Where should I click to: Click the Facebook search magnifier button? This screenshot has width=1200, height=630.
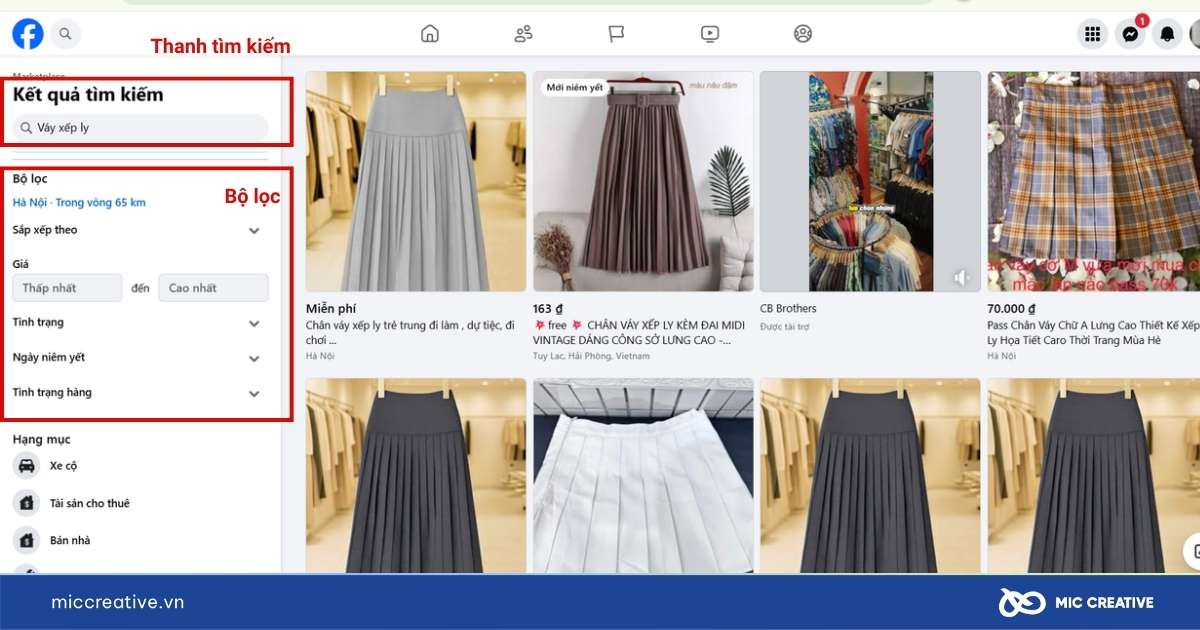tap(65, 34)
